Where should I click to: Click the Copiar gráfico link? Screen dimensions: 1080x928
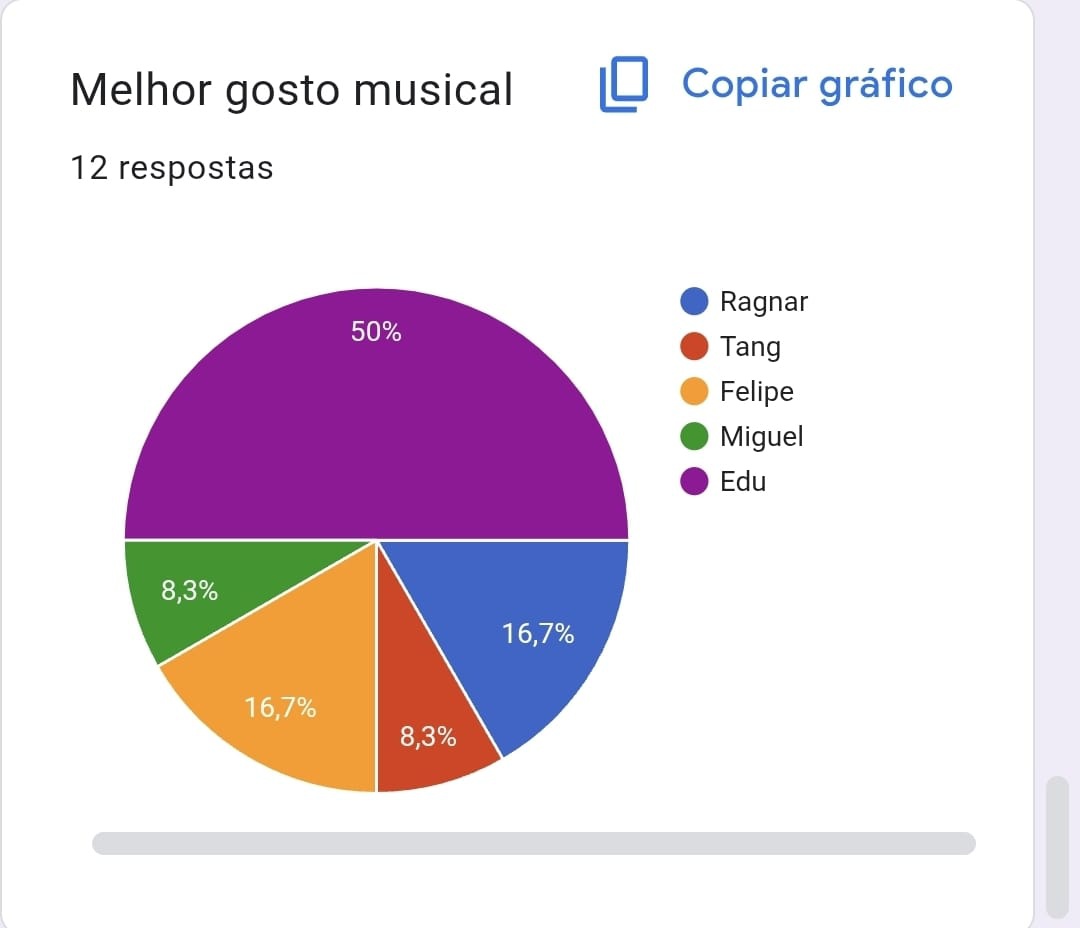click(x=817, y=85)
